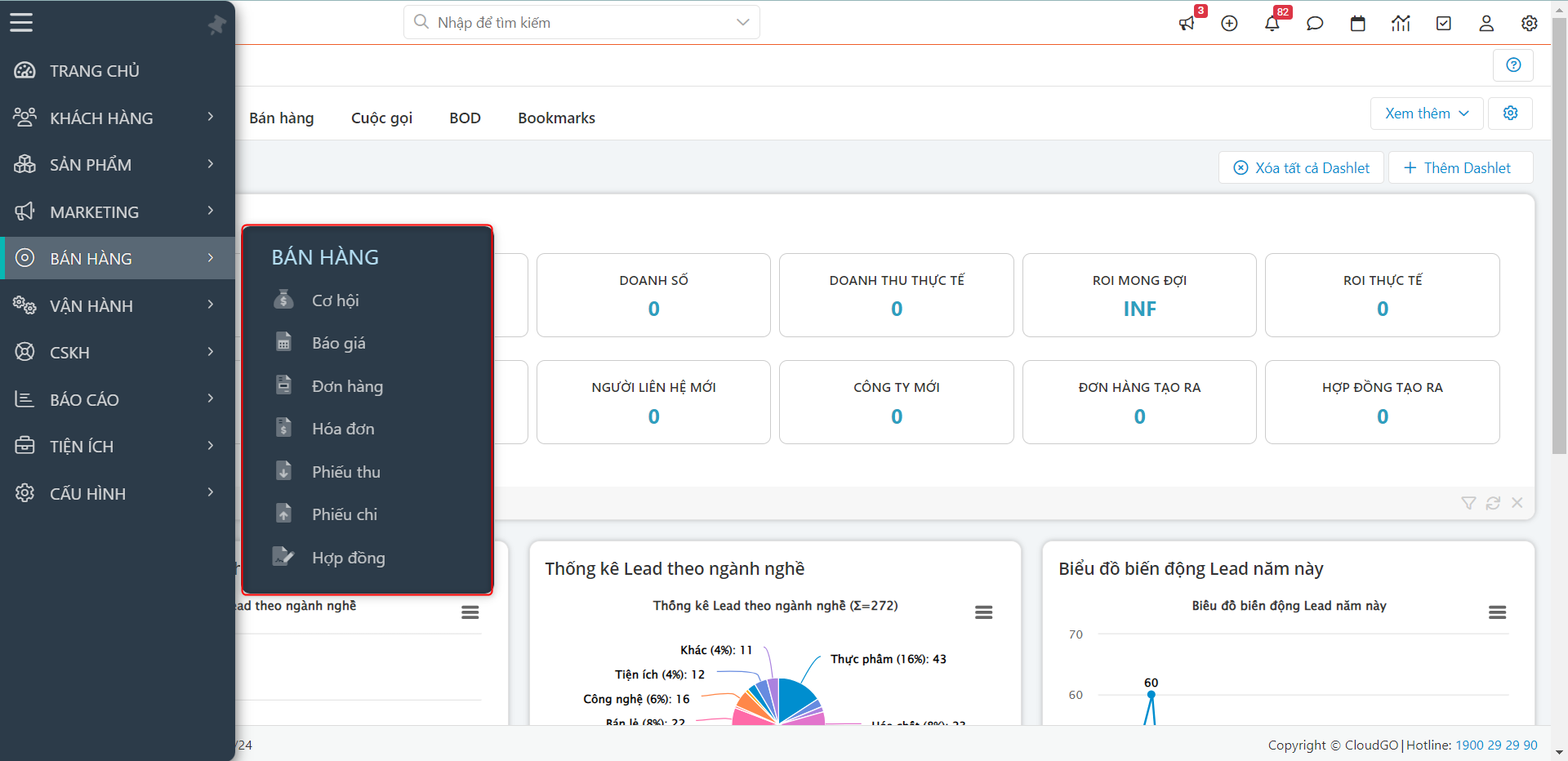Expand the Xem thêm dropdown
Screen dimensions: 1568x761
point(1427,113)
